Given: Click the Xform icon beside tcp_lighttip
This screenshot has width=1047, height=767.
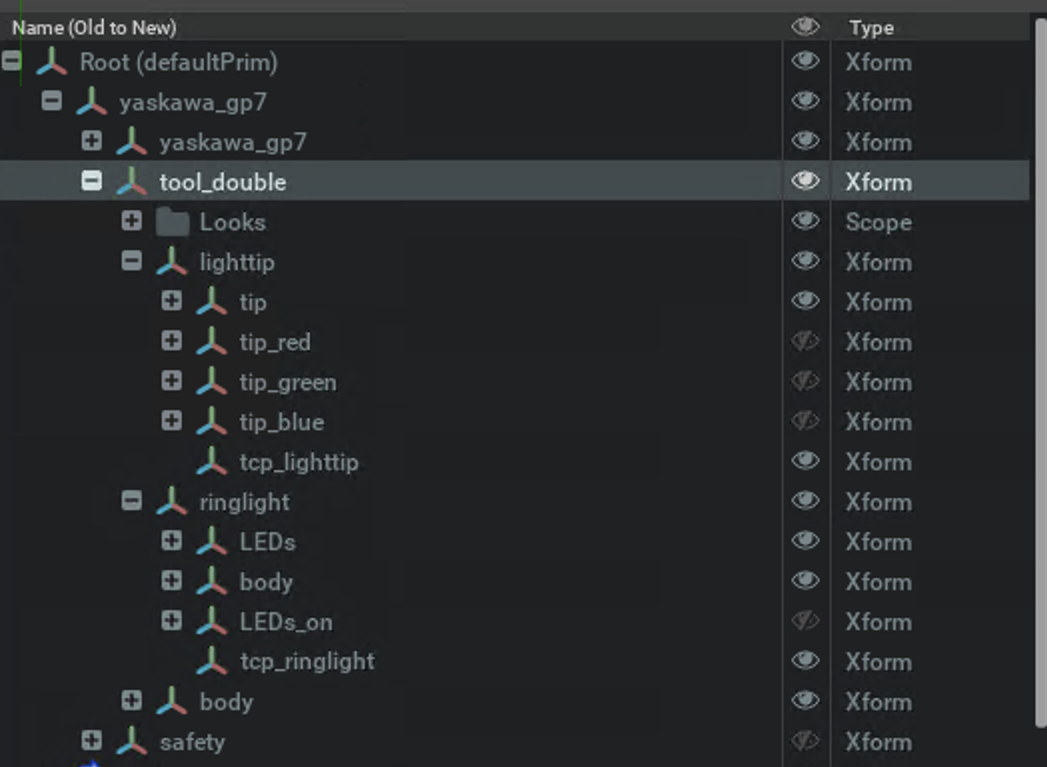Looking at the screenshot, I should point(212,462).
